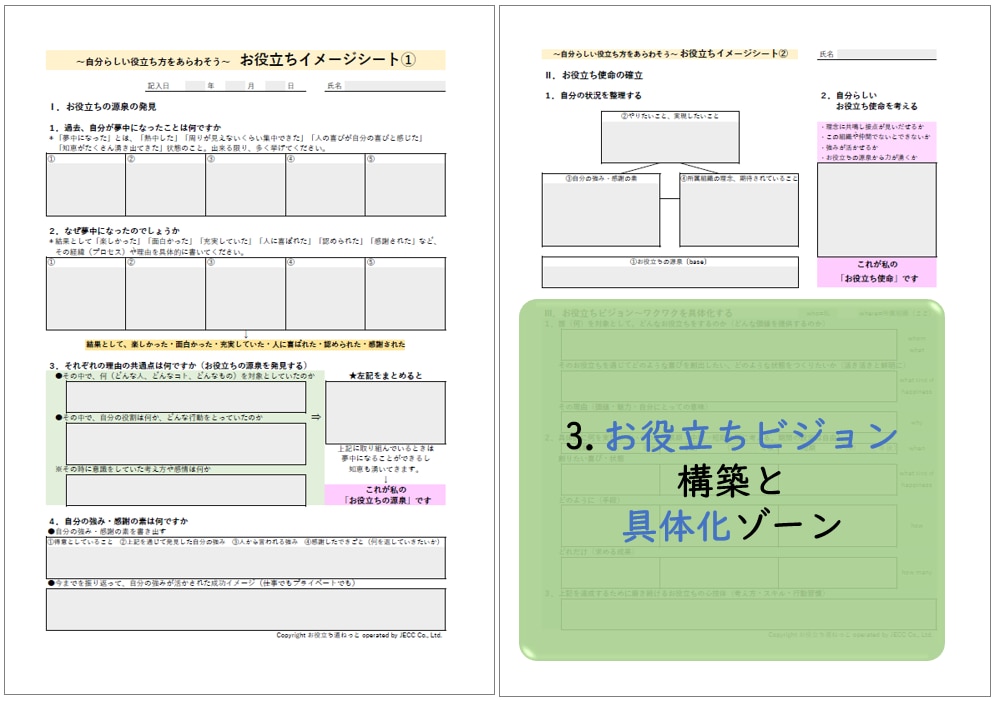Click the heading Ⅱ. お役立ち使命の確立
Image resolution: width=995 pixels, height=701 pixels.
(594, 75)
